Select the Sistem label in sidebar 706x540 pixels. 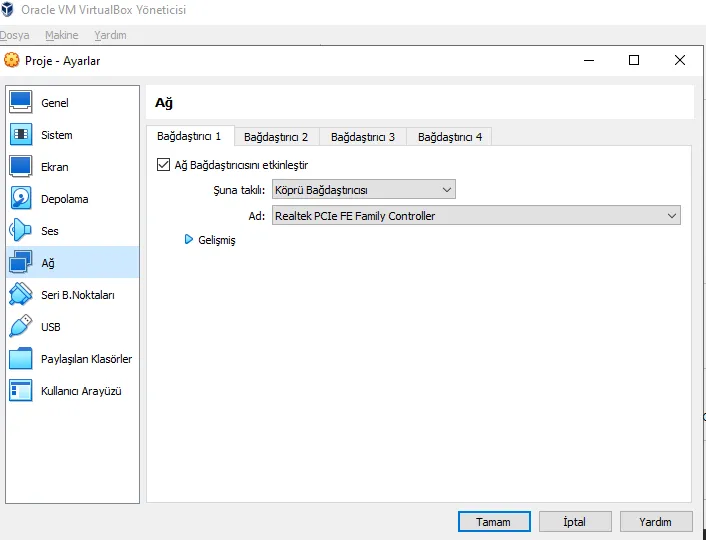(x=57, y=135)
